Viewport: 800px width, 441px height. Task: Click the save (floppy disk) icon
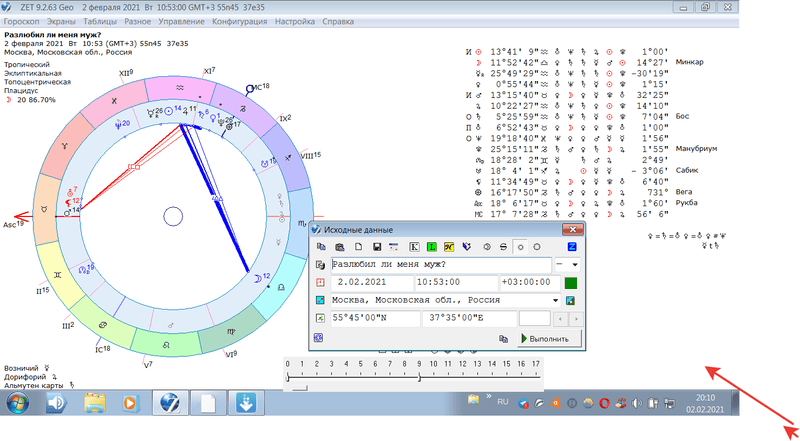pyautogui.click(x=375, y=246)
